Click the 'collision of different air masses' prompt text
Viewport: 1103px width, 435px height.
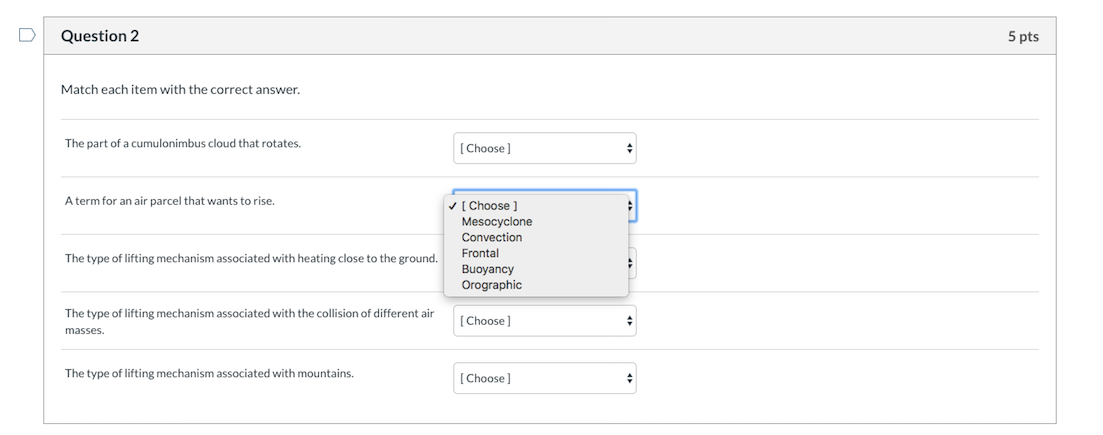coord(250,322)
